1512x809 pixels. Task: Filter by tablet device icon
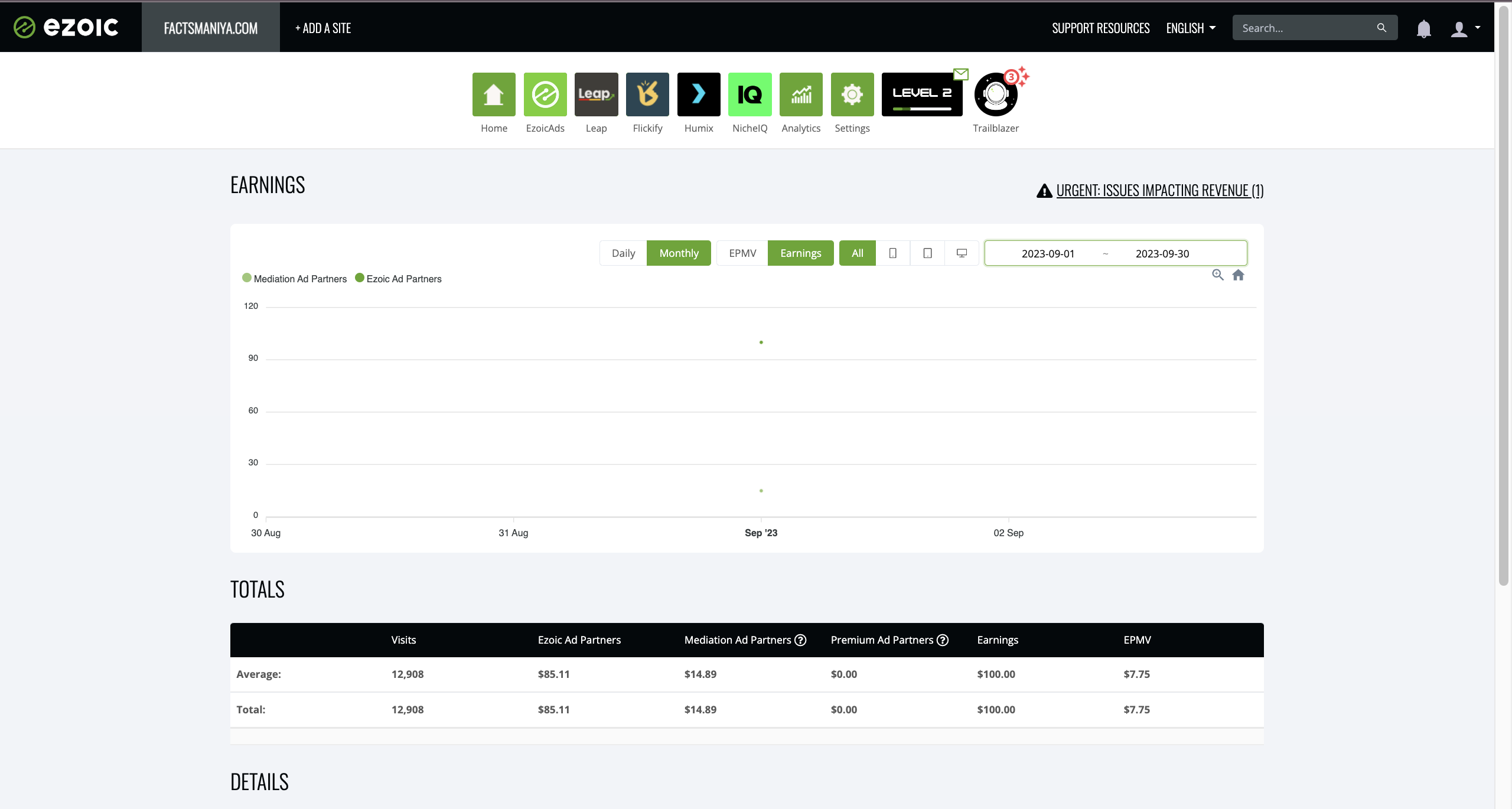pos(927,253)
